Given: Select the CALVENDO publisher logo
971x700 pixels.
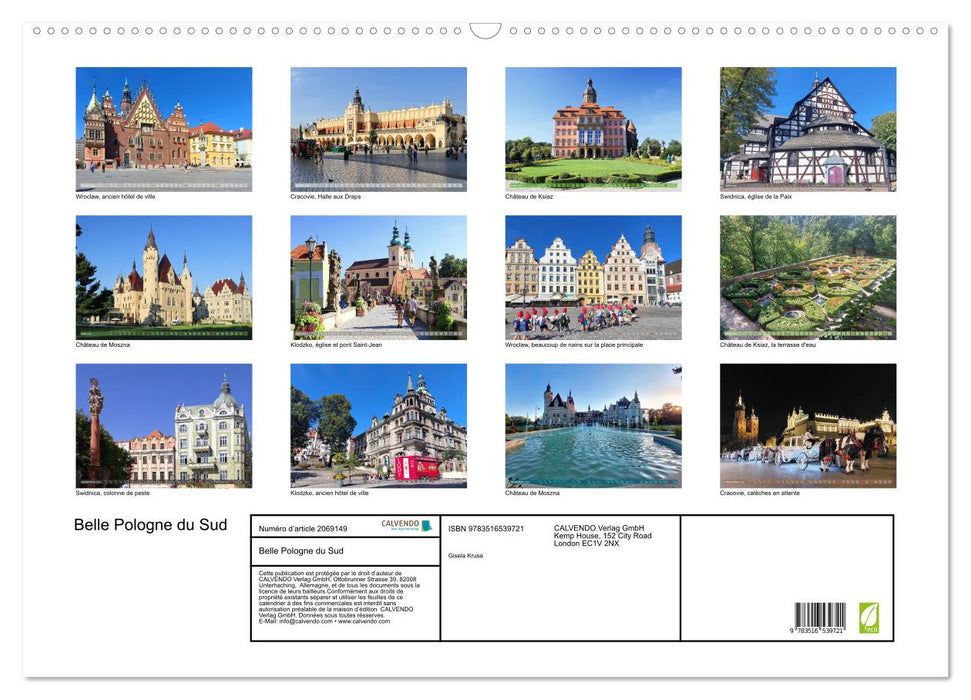Looking at the screenshot, I should (x=400, y=524).
